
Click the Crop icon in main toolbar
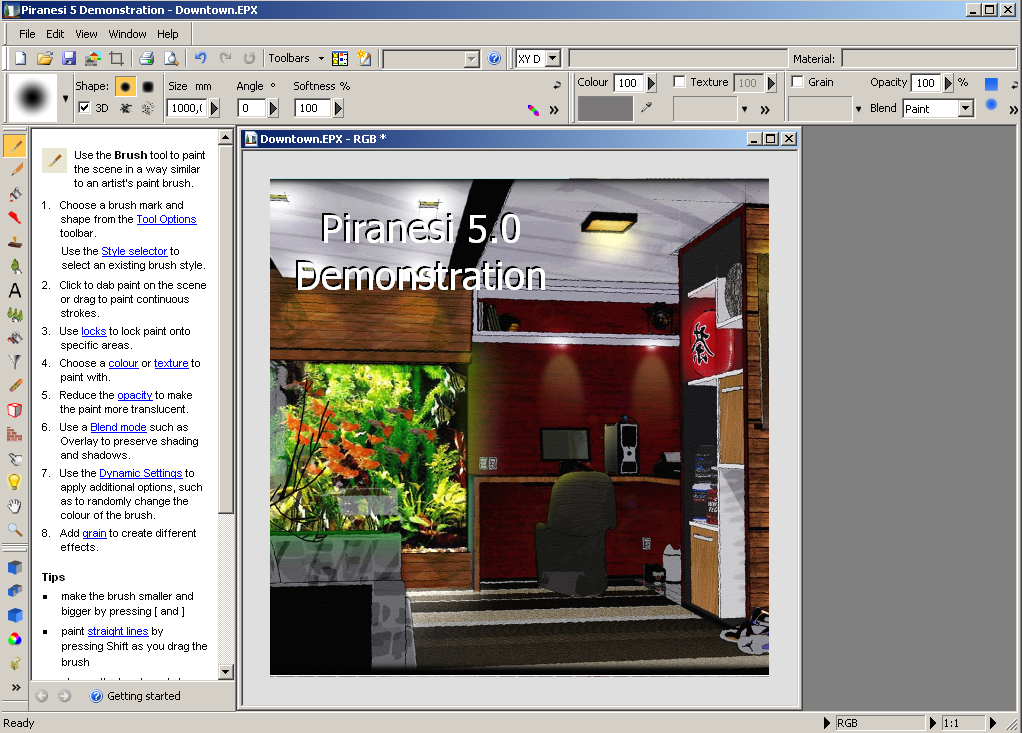pos(116,59)
